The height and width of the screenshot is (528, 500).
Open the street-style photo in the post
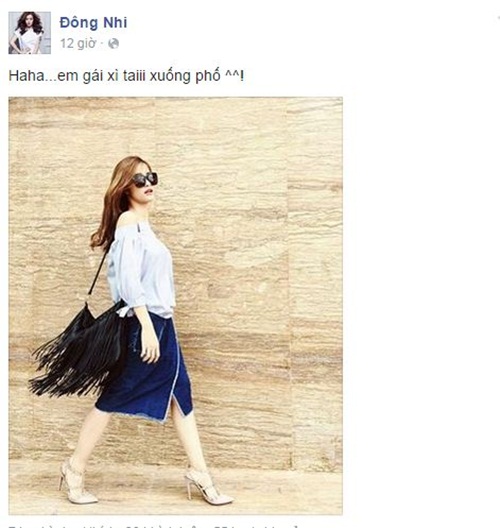coord(175,306)
